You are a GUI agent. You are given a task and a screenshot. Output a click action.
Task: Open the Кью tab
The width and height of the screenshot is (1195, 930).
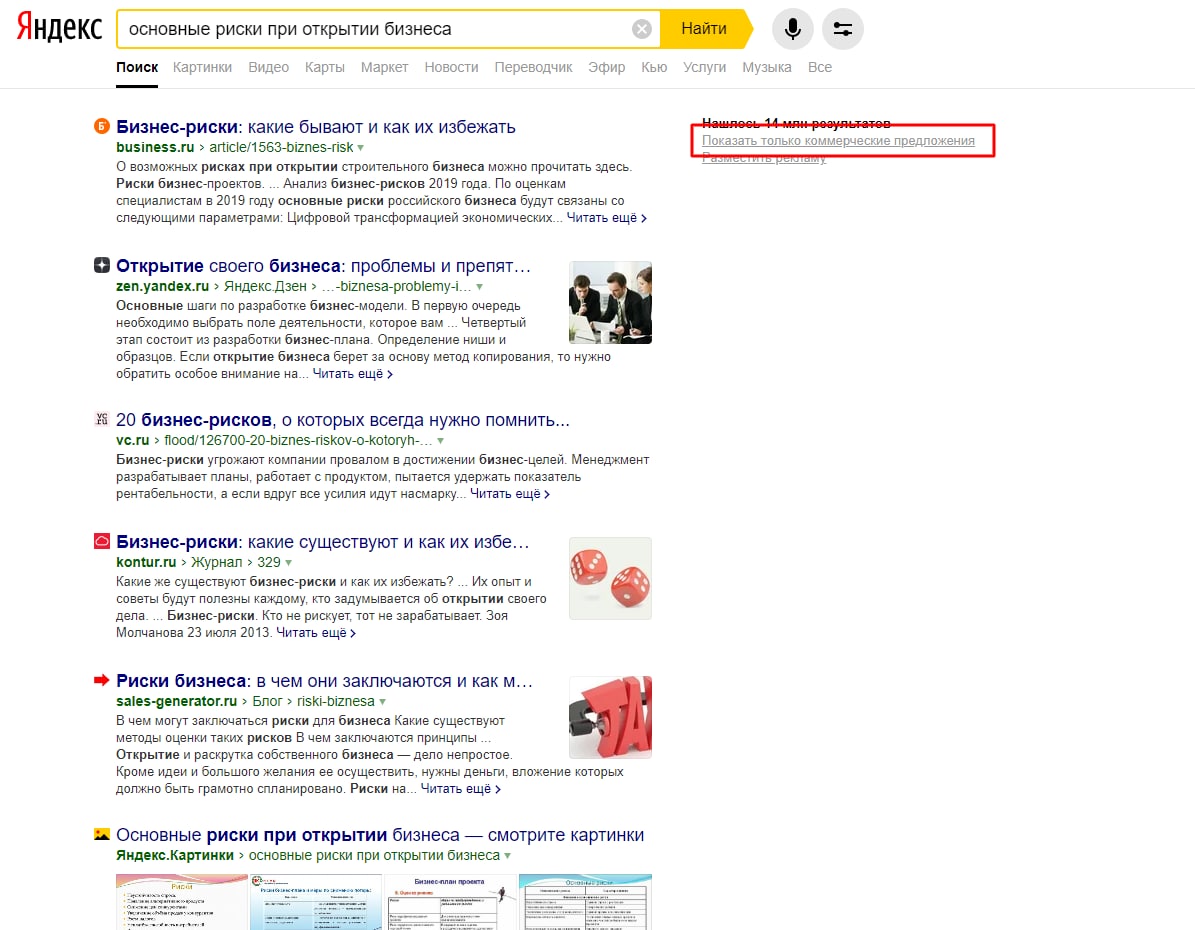coord(654,67)
